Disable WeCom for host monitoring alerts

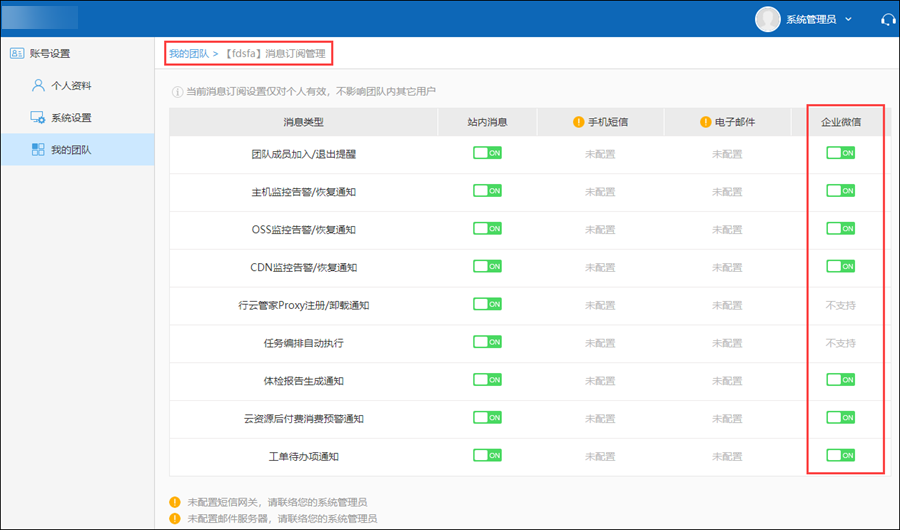[840, 191]
